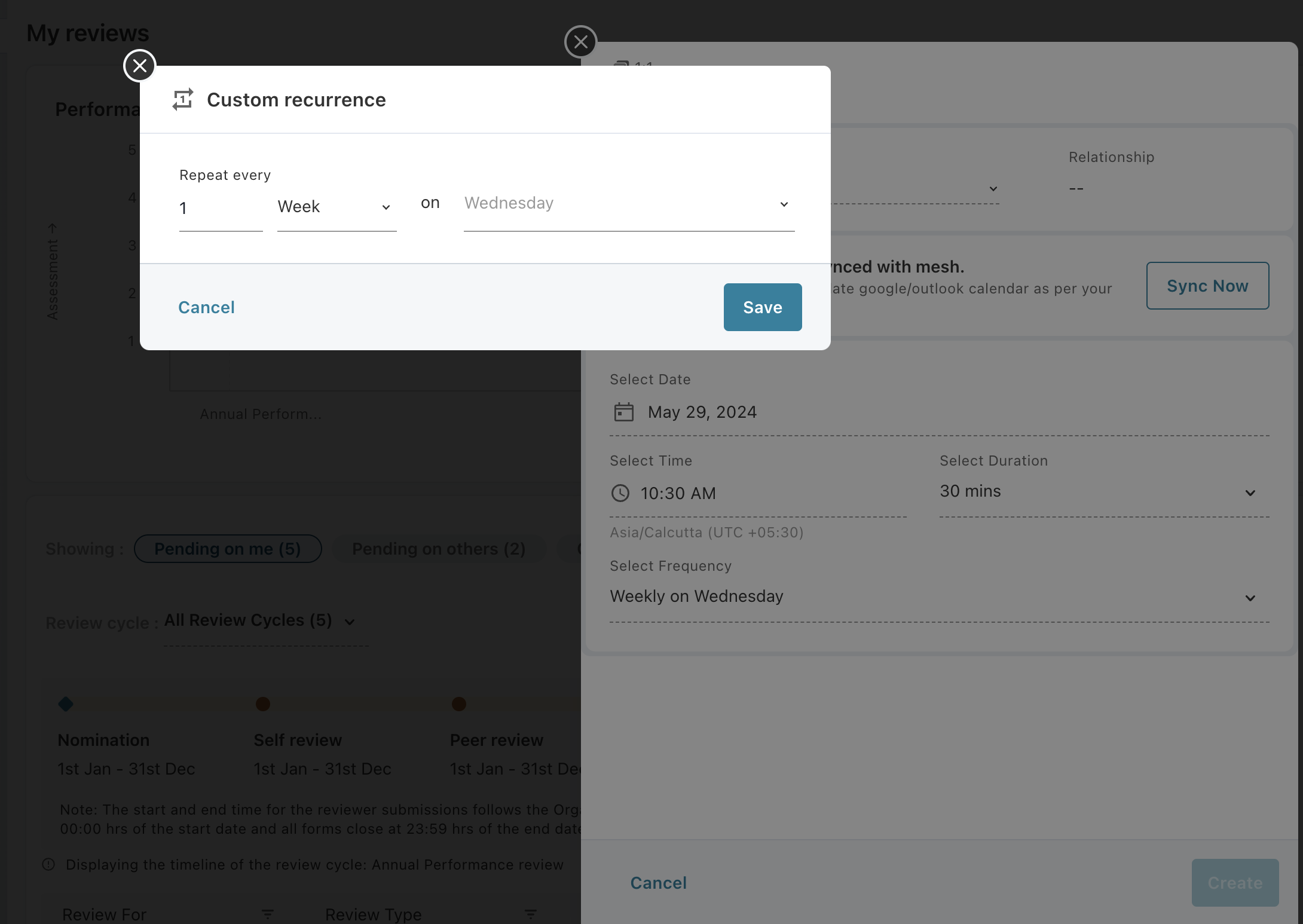Click the Nomination diamond timeline marker
1303x924 pixels.
(66, 704)
